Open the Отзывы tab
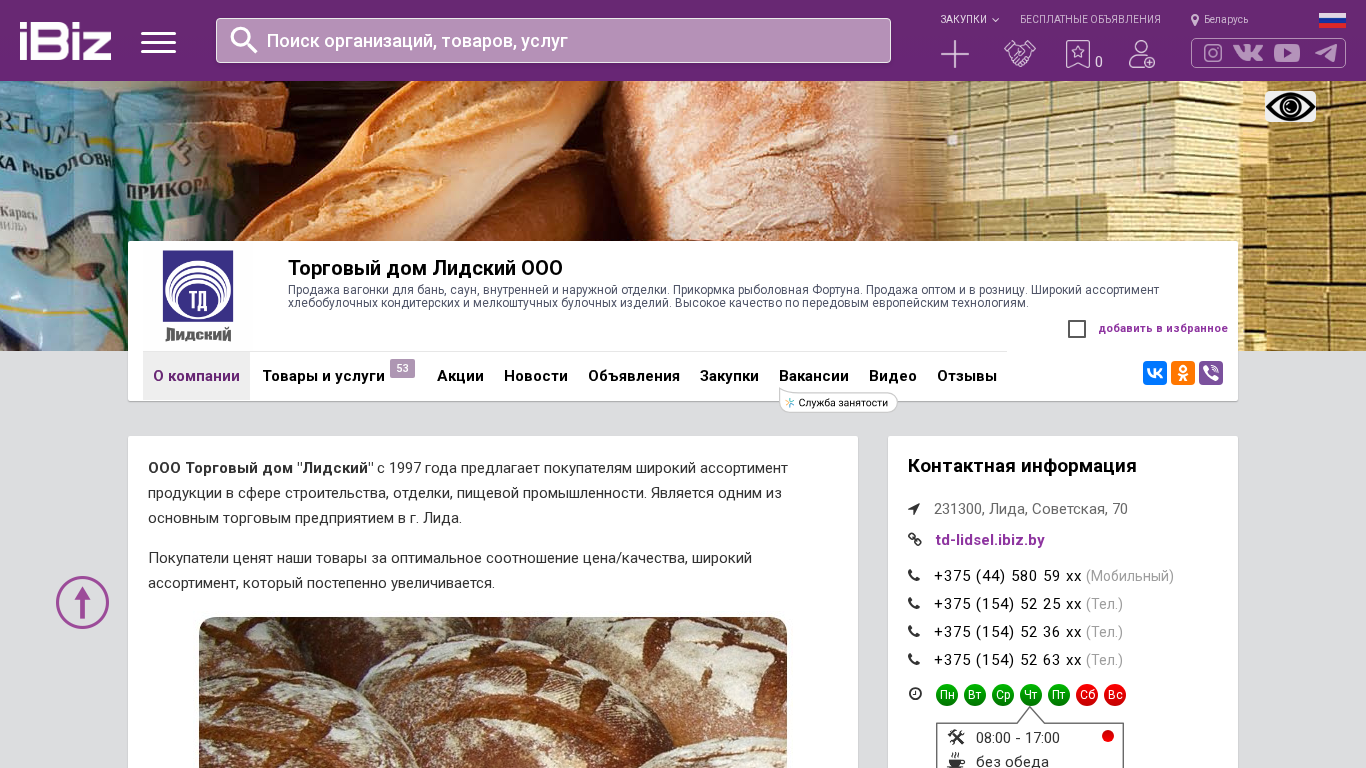The image size is (1366, 768). pos(967,376)
